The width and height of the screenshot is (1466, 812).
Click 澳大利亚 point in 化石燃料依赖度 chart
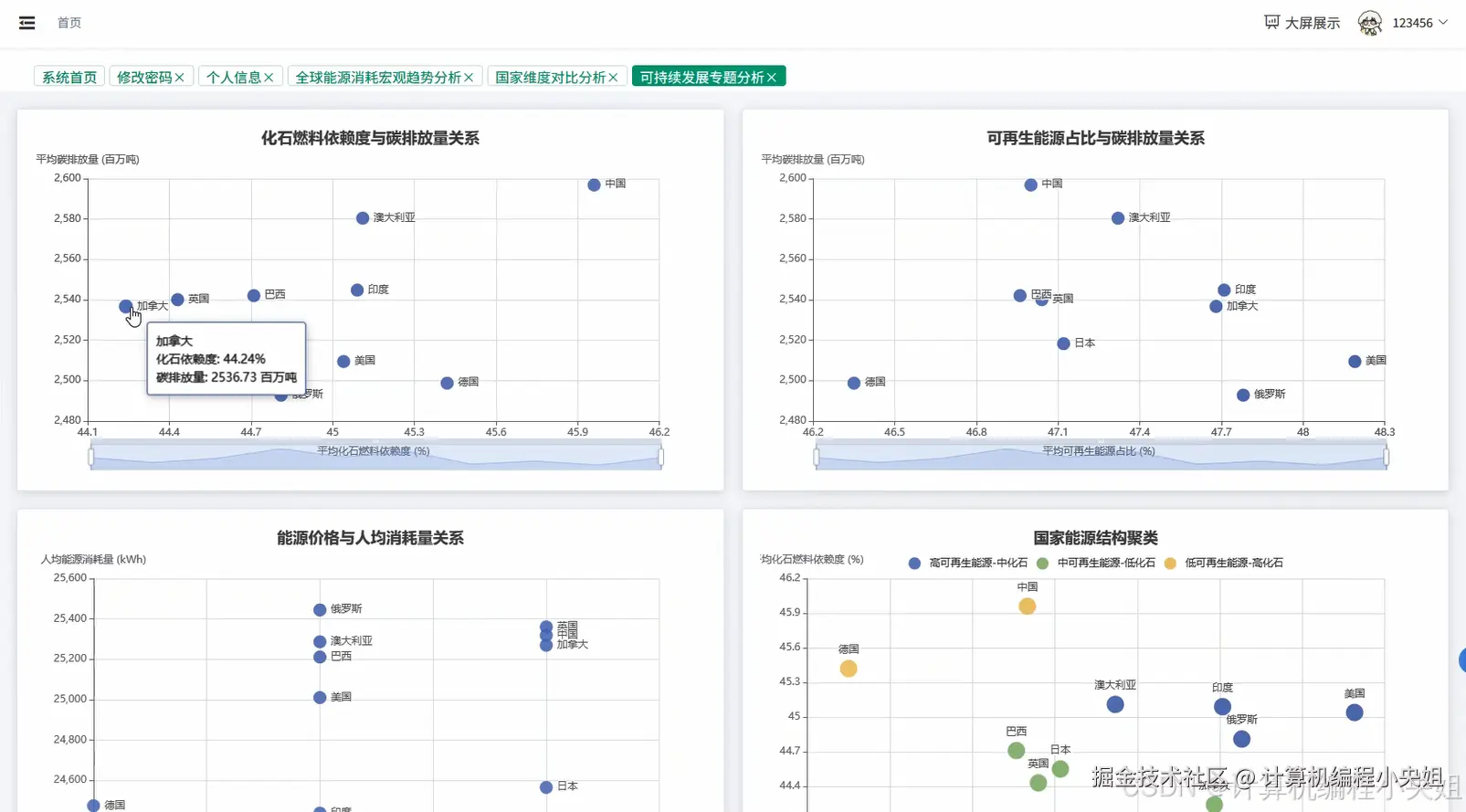click(363, 218)
